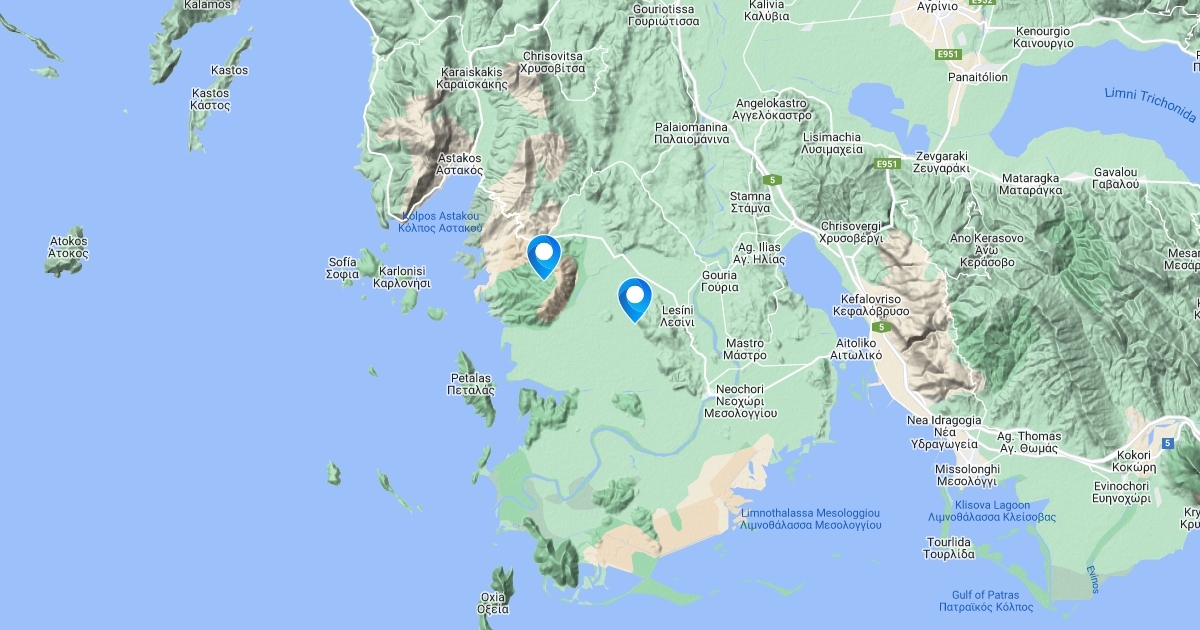Click the Gulf of Patras label
Screen dimensions: 1200x630
pos(986,600)
